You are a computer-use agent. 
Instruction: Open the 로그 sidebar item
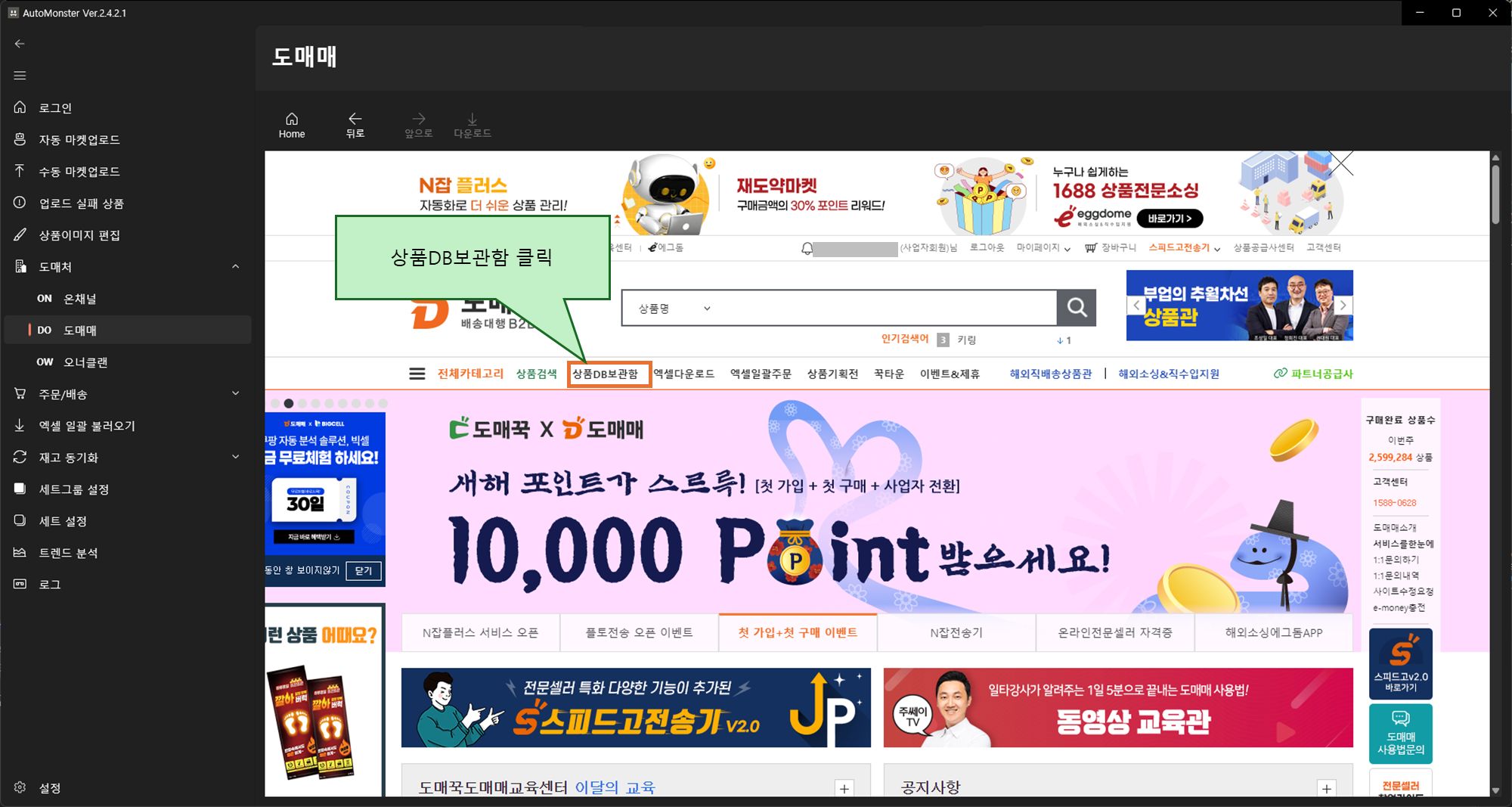(127, 585)
